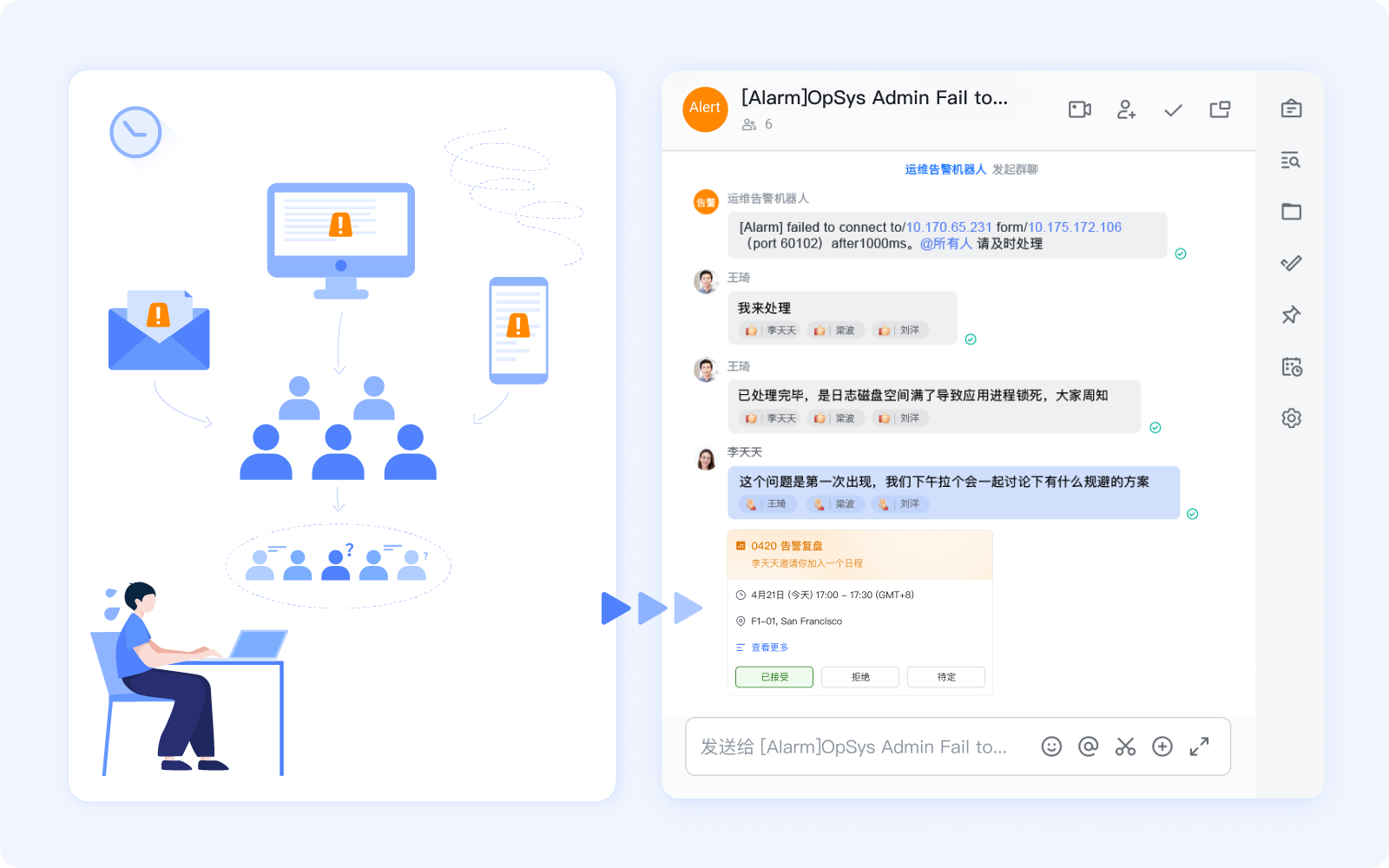Image resolution: width=1389 pixels, height=868 pixels.
Task: Mark the invitation as 待定
Action: [946, 677]
